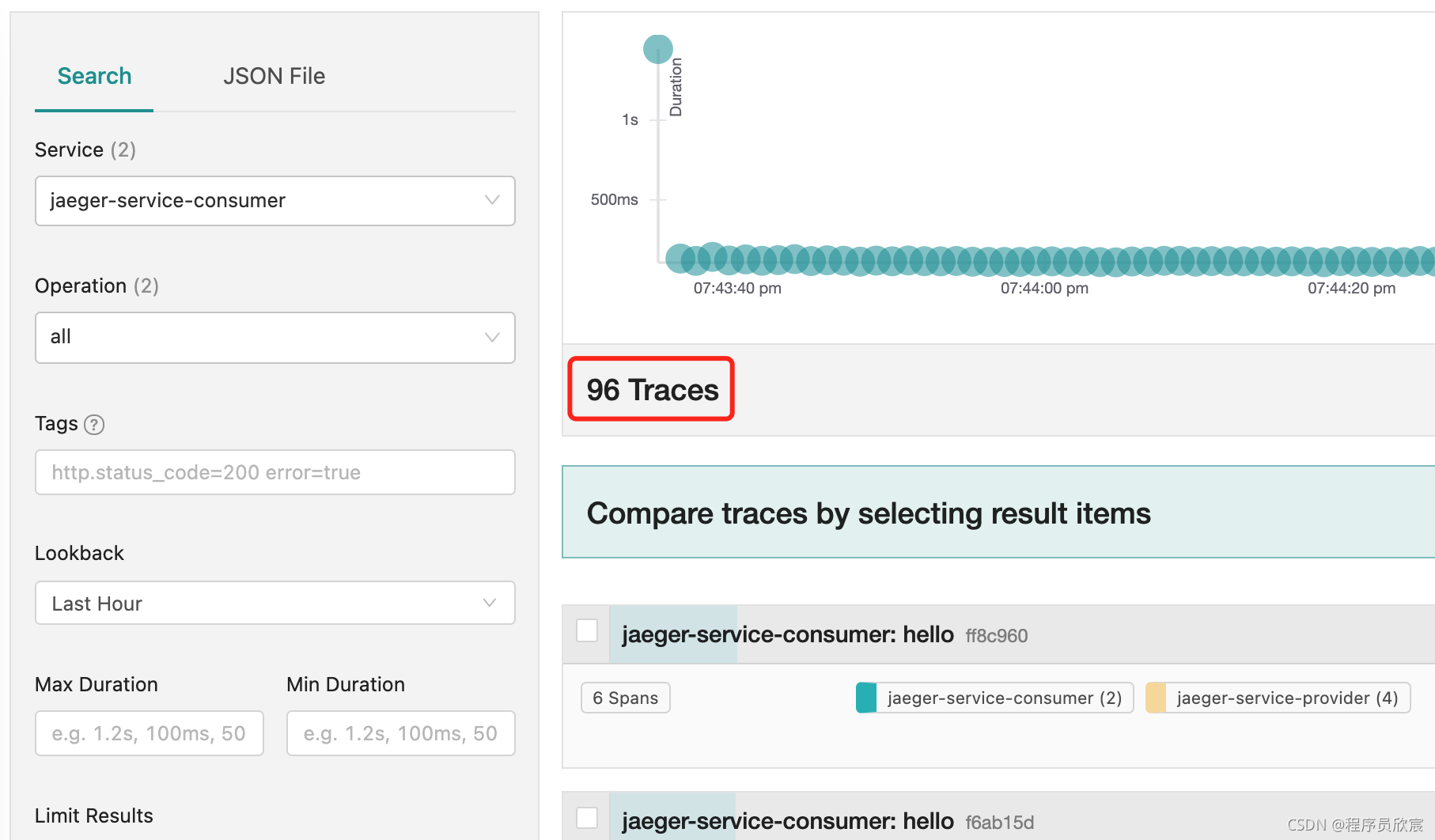The image size is (1435, 840).
Task: Click the Service dropdown chevron arrow
Action: tap(492, 200)
